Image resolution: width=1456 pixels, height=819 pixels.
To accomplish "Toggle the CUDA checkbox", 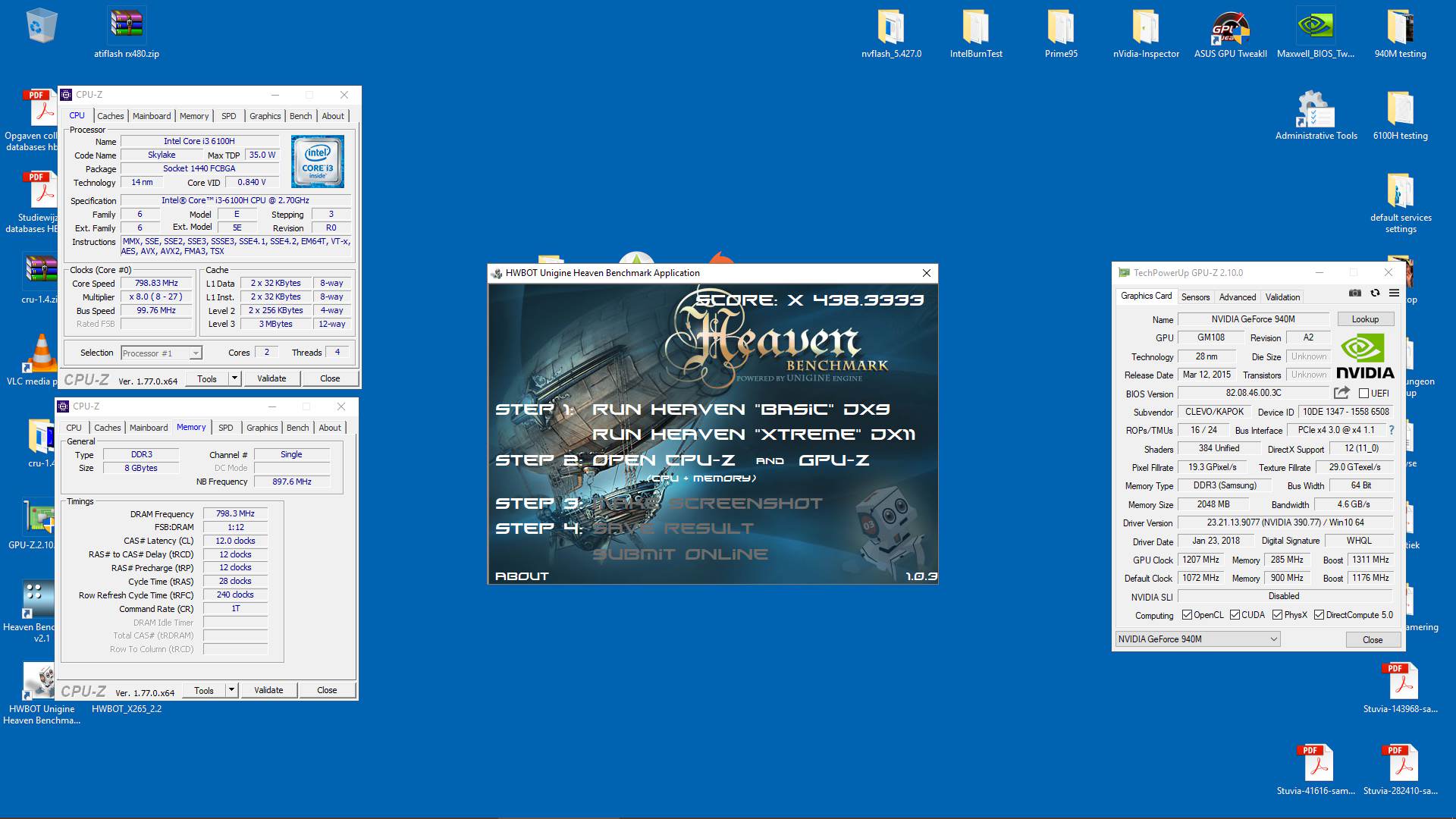I will pyautogui.click(x=1235, y=615).
